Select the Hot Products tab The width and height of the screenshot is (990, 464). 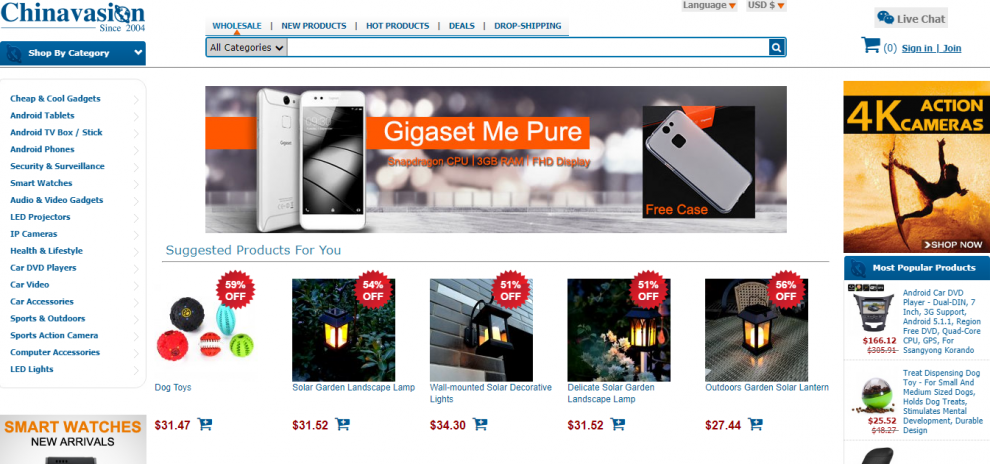[x=397, y=26]
